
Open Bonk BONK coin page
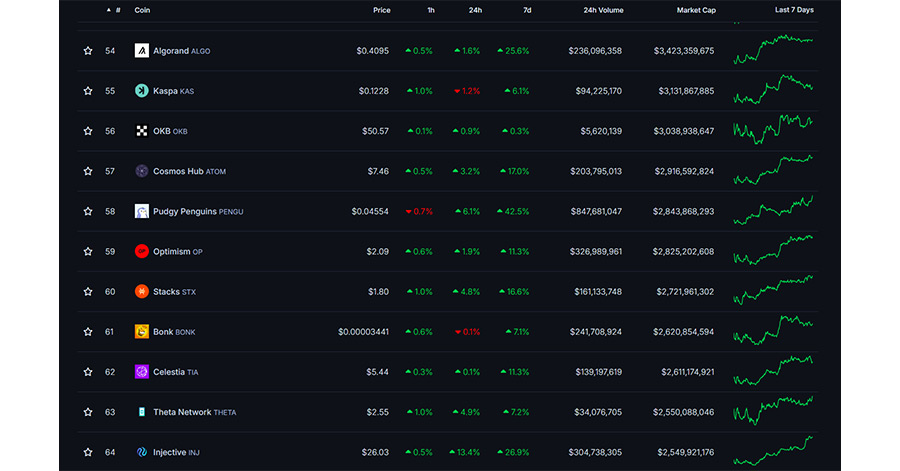click(x=174, y=332)
